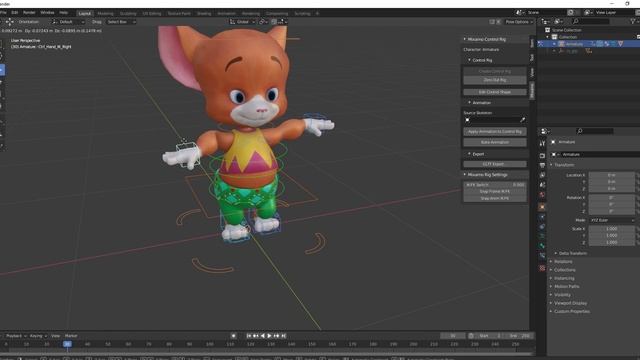Click the Zero Out Rig button
Viewport: 640px width, 360px height.
pos(495,80)
